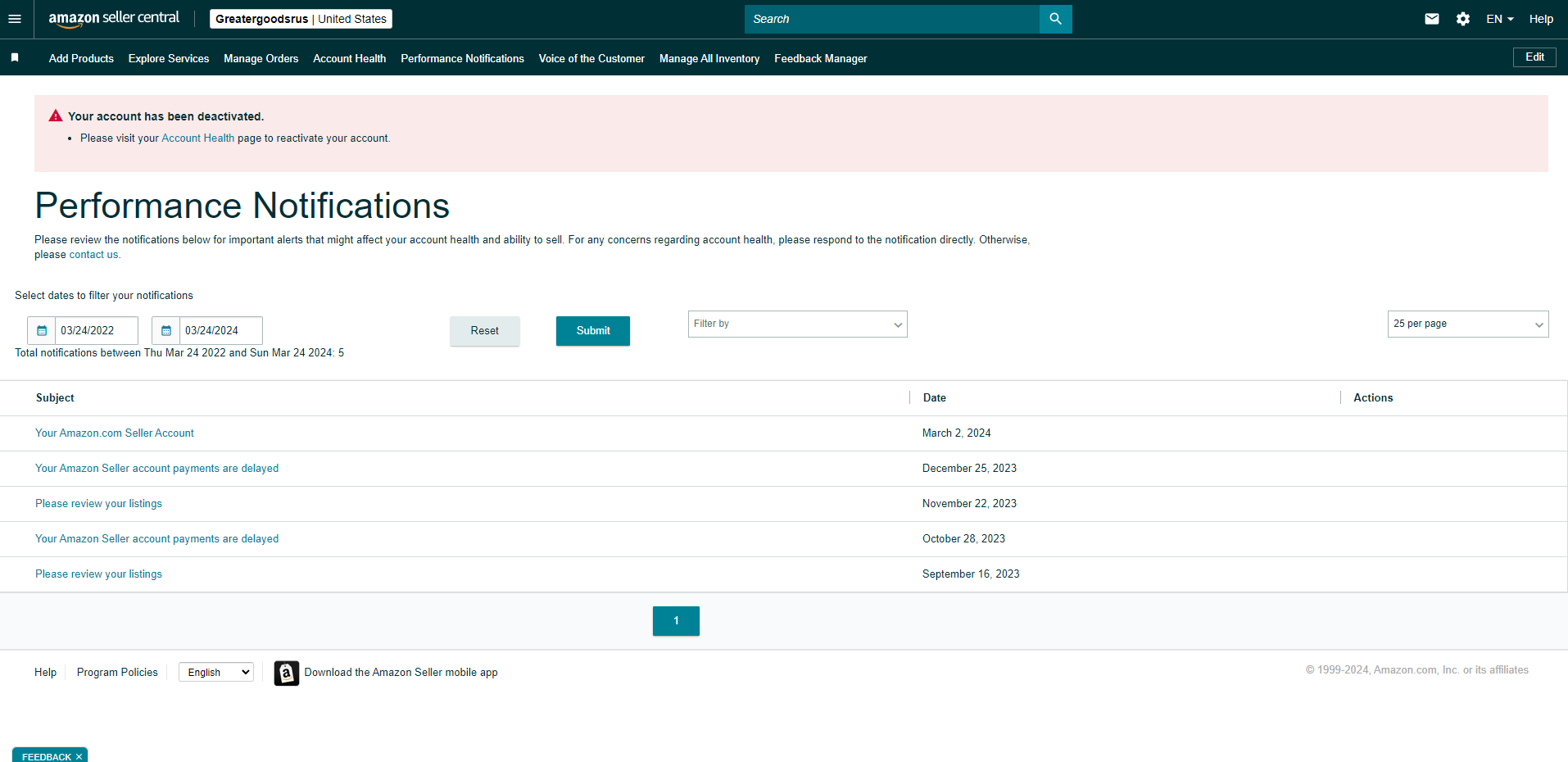Open the 25 per page dropdown
Viewport: 1568px width, 762px height.
click(x=1467, y=324)
